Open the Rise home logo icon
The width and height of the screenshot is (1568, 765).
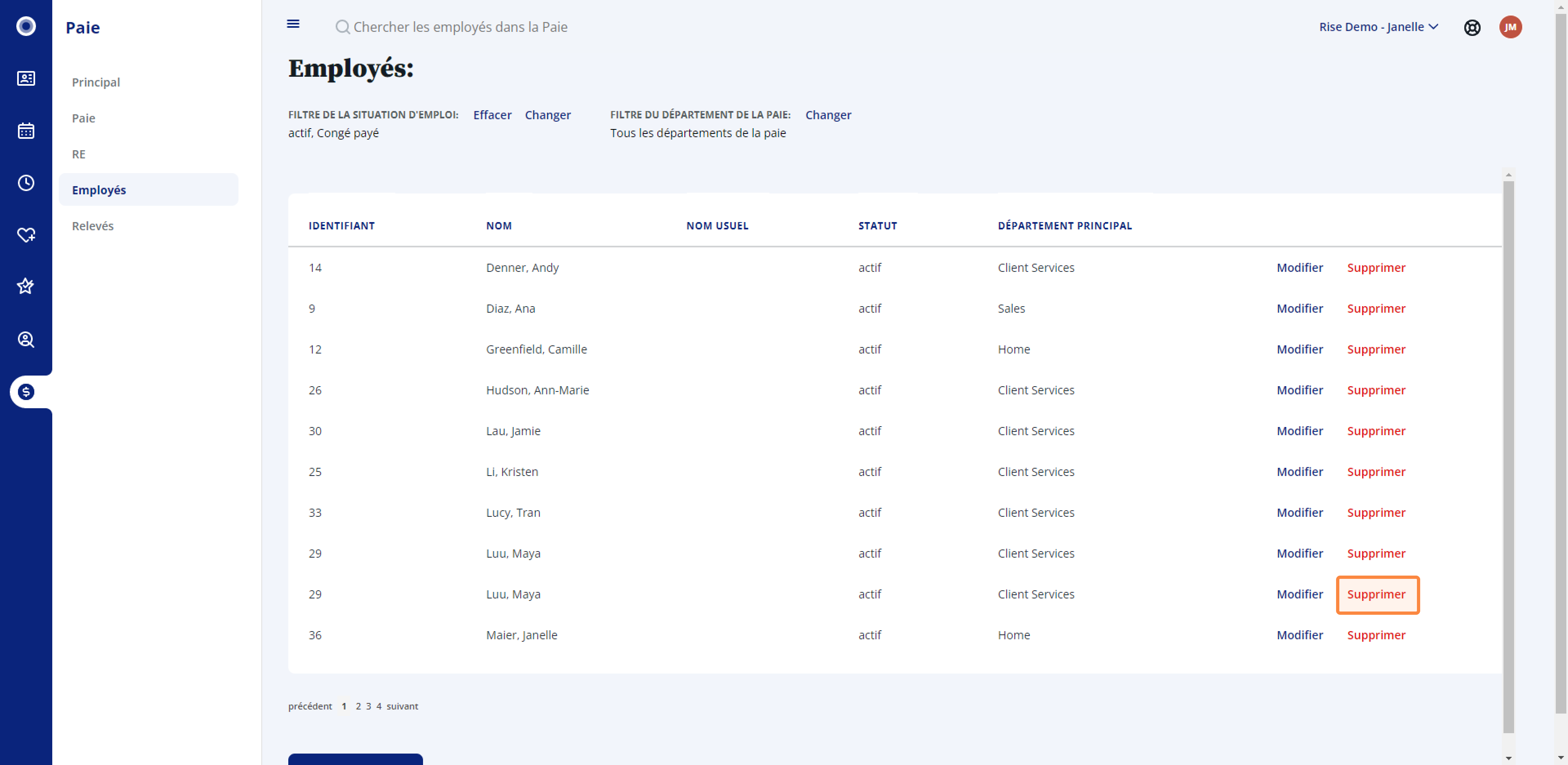pyautogui.click(x=26, y=26)
